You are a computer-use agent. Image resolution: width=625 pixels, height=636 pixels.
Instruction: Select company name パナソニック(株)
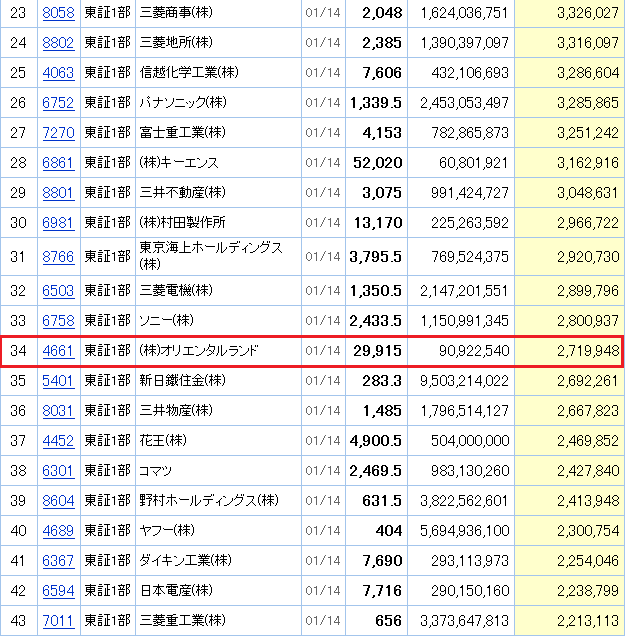point(183,102)
